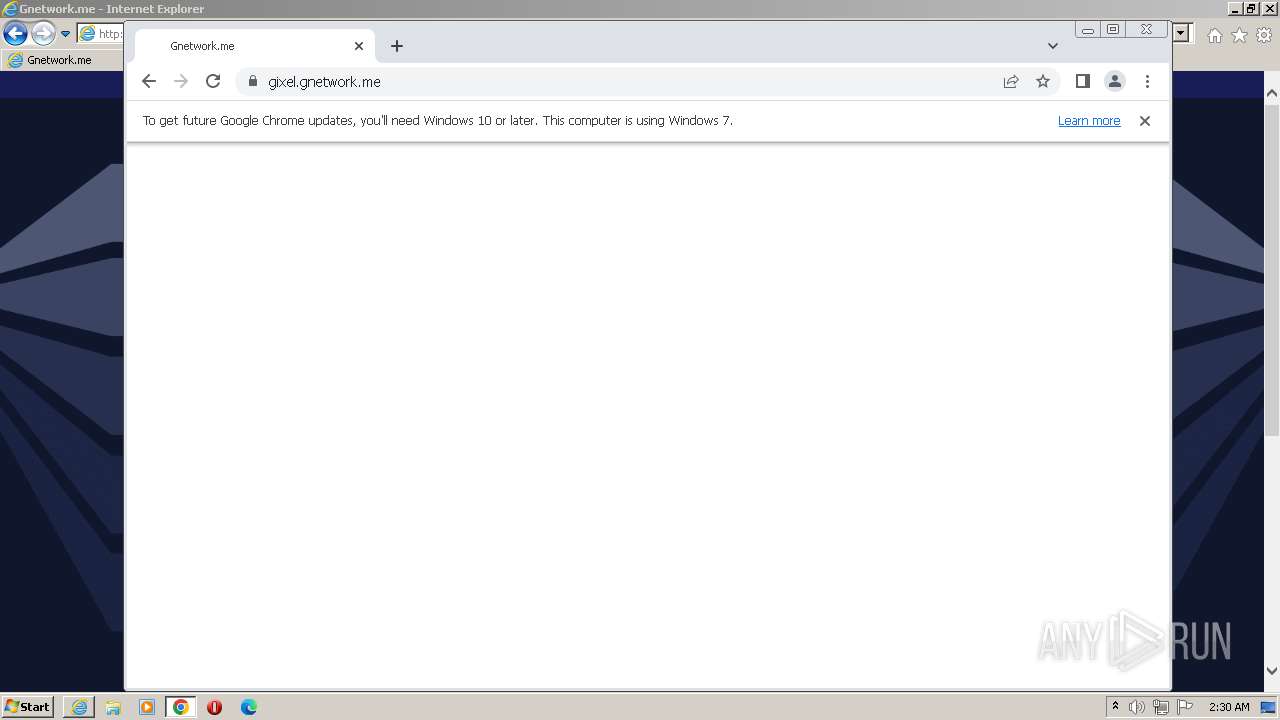Viewport: 1280px width, 720px height.
Task: View site information via the lock icon
Action: tap(252, 82)
